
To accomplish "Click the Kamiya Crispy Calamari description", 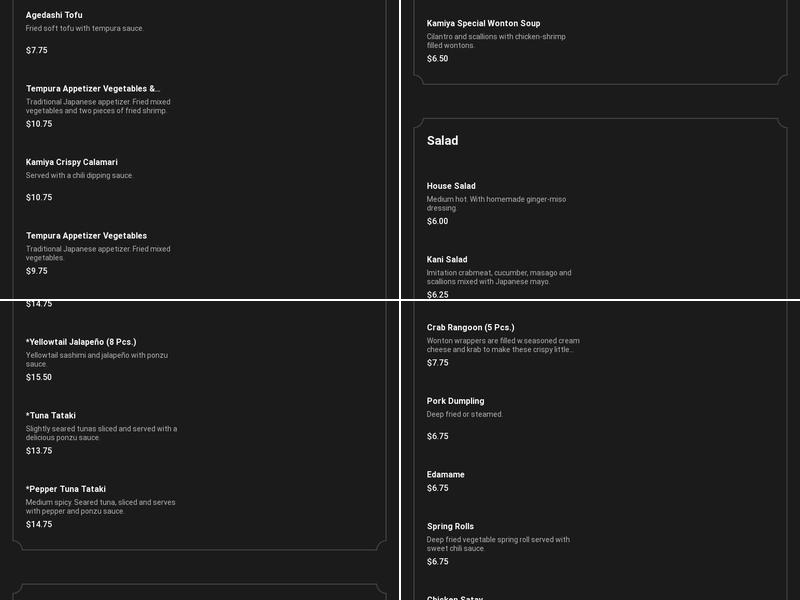I will 80,176.
